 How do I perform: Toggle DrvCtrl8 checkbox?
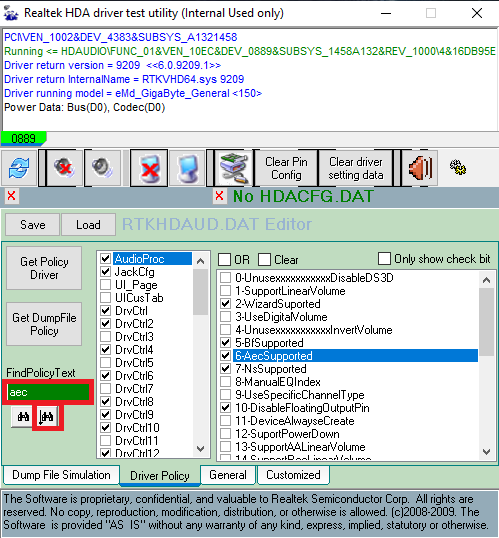pos(105,401)
